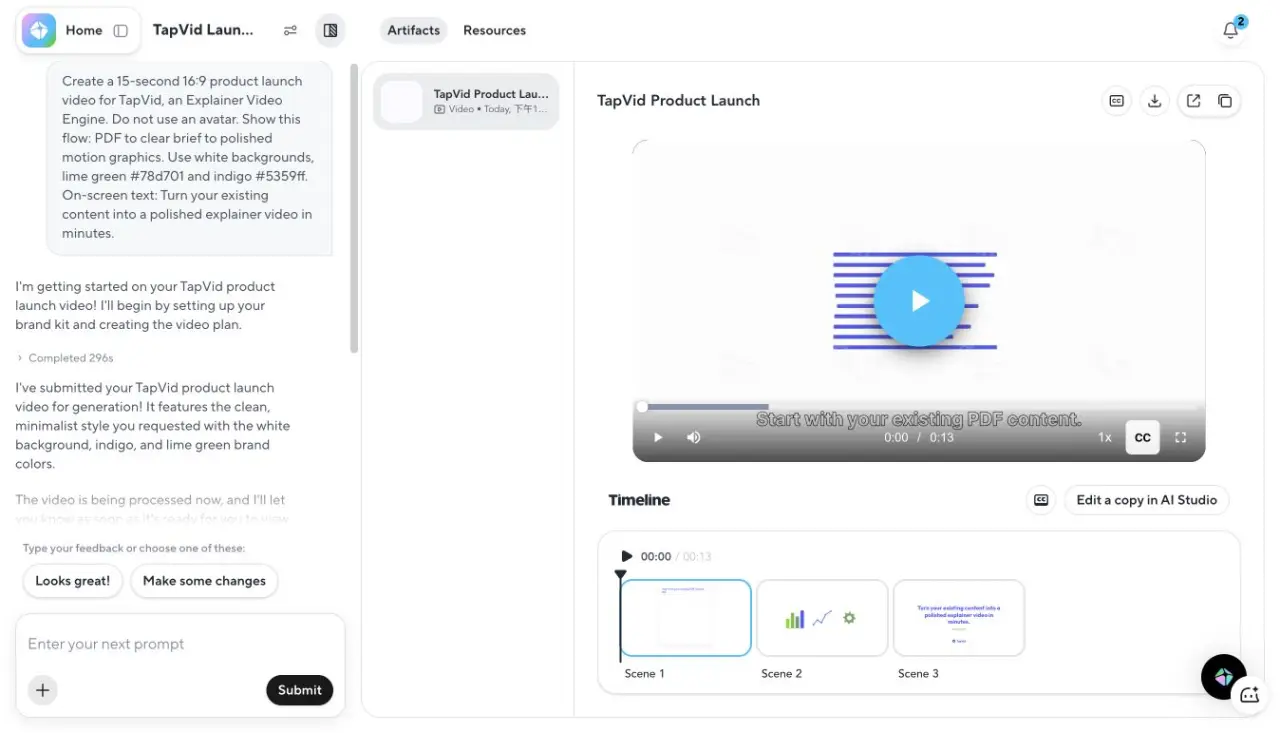1280x733 pixels.
Task: Click the Home label
Action: click(x=84, y=30)
